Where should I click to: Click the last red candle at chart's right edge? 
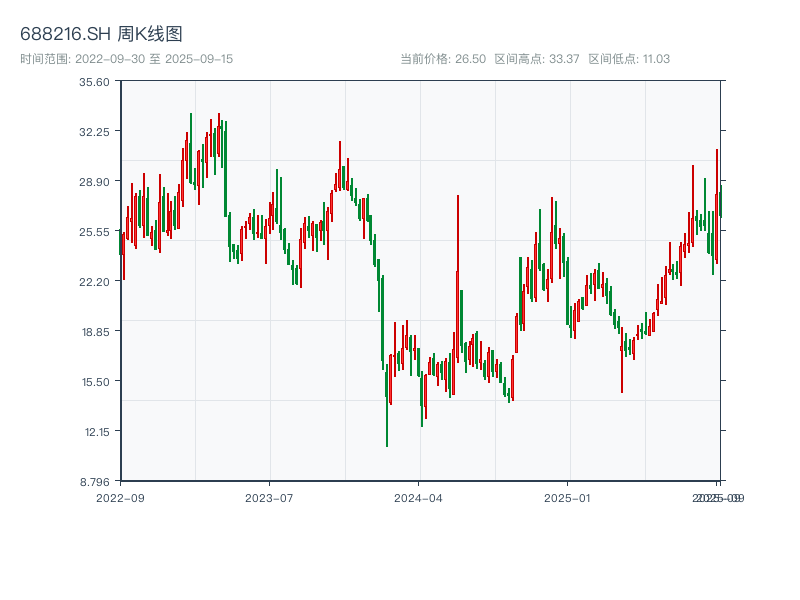coord(717,207)
